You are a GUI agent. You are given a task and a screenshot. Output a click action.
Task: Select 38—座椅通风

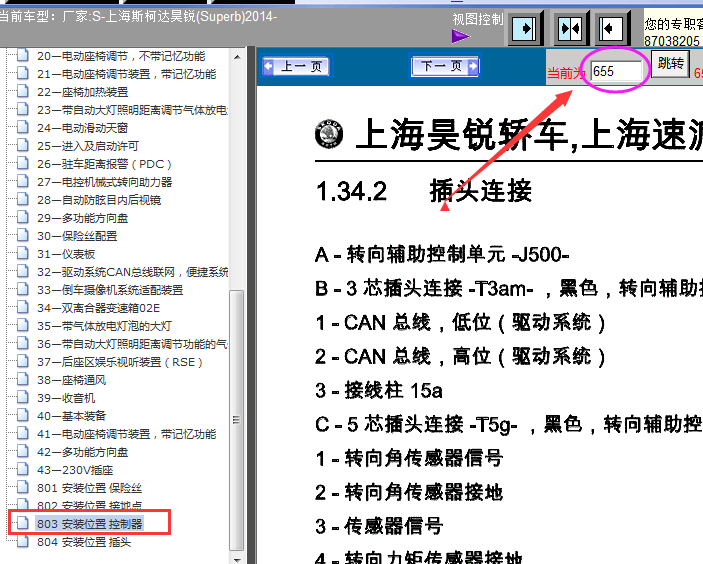[71, 380]
